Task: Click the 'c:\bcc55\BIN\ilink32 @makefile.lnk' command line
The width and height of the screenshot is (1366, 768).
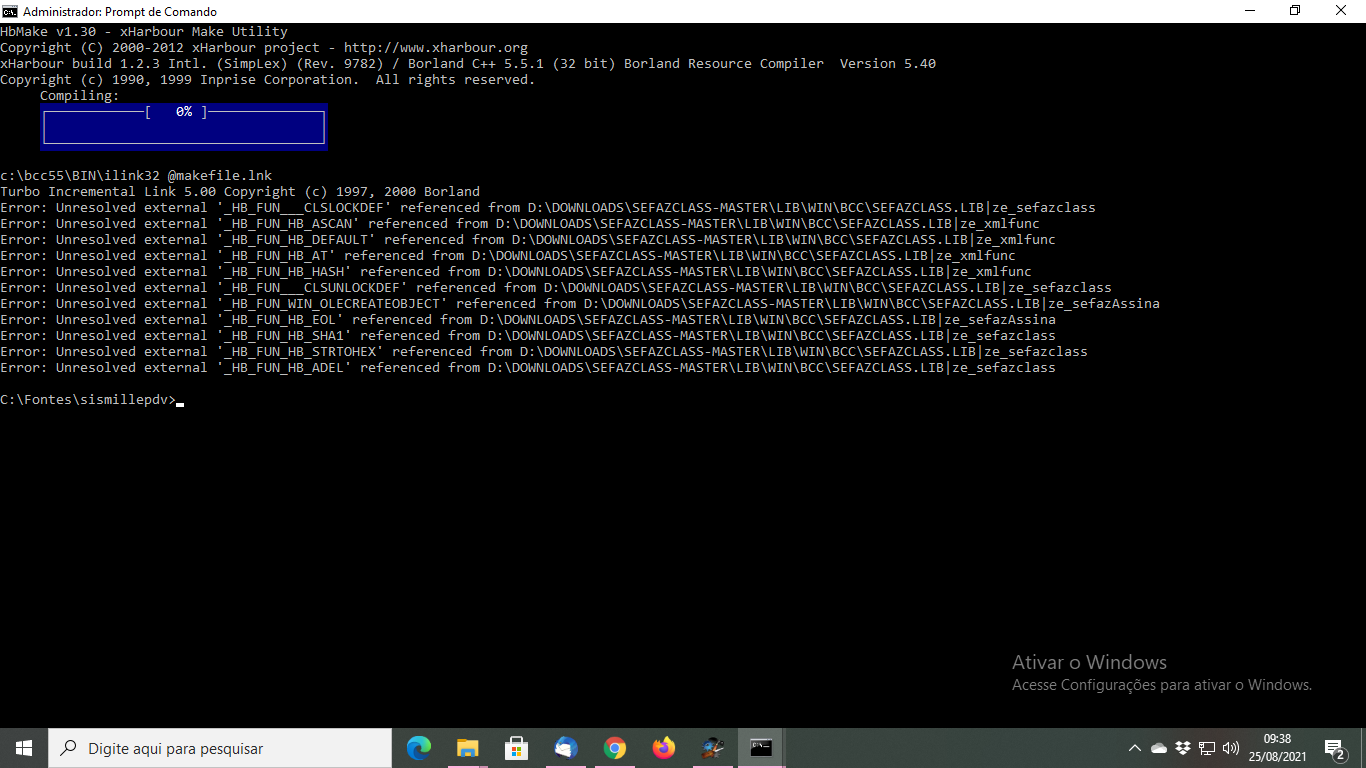Action: (136, 176)
